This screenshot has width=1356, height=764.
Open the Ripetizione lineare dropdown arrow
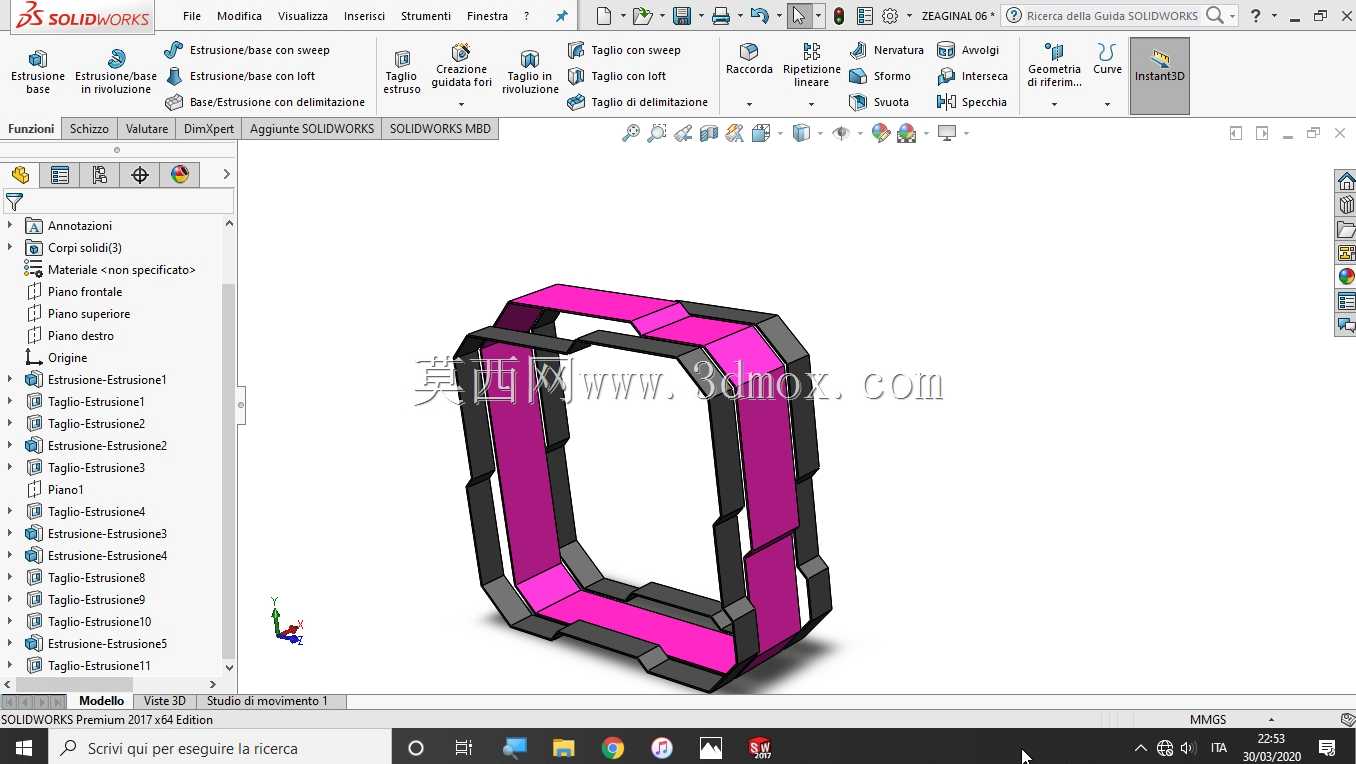811,104
